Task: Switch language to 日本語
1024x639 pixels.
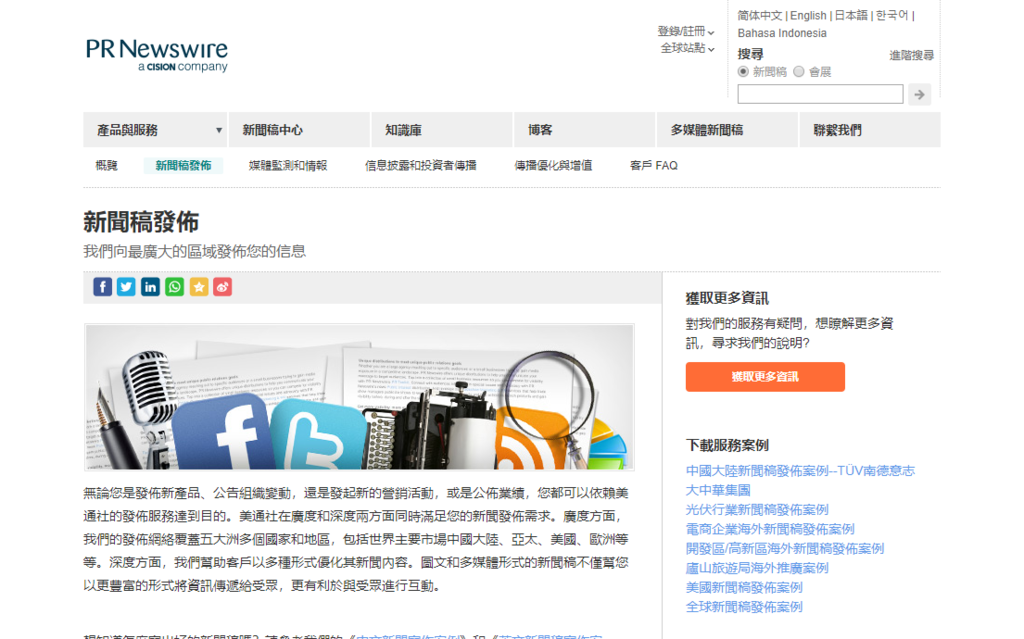Action: pyautogui.click(x=851, y=16)
